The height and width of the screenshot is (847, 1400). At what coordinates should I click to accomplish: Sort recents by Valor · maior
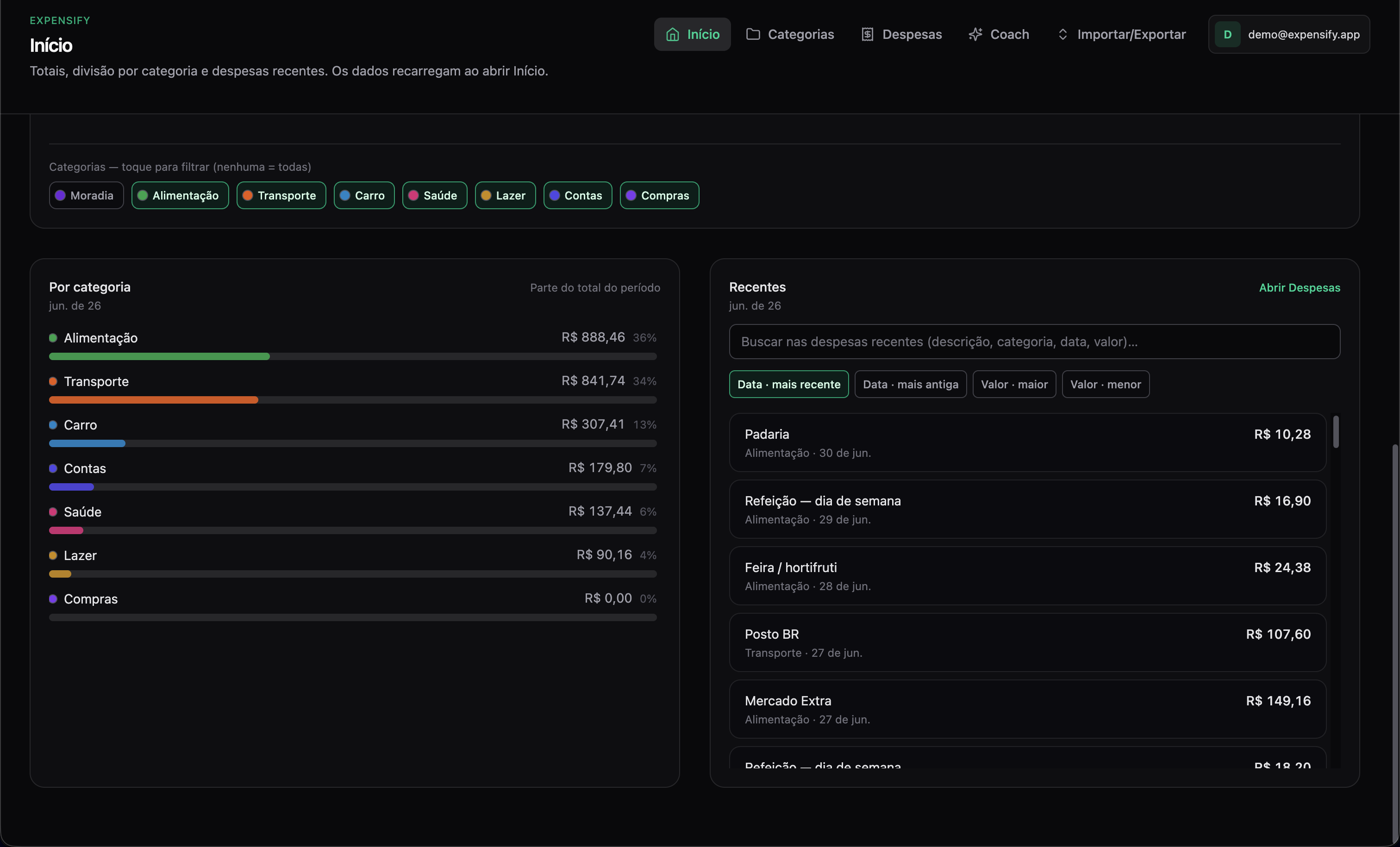pyautogui.click(x=1014, y=384)
